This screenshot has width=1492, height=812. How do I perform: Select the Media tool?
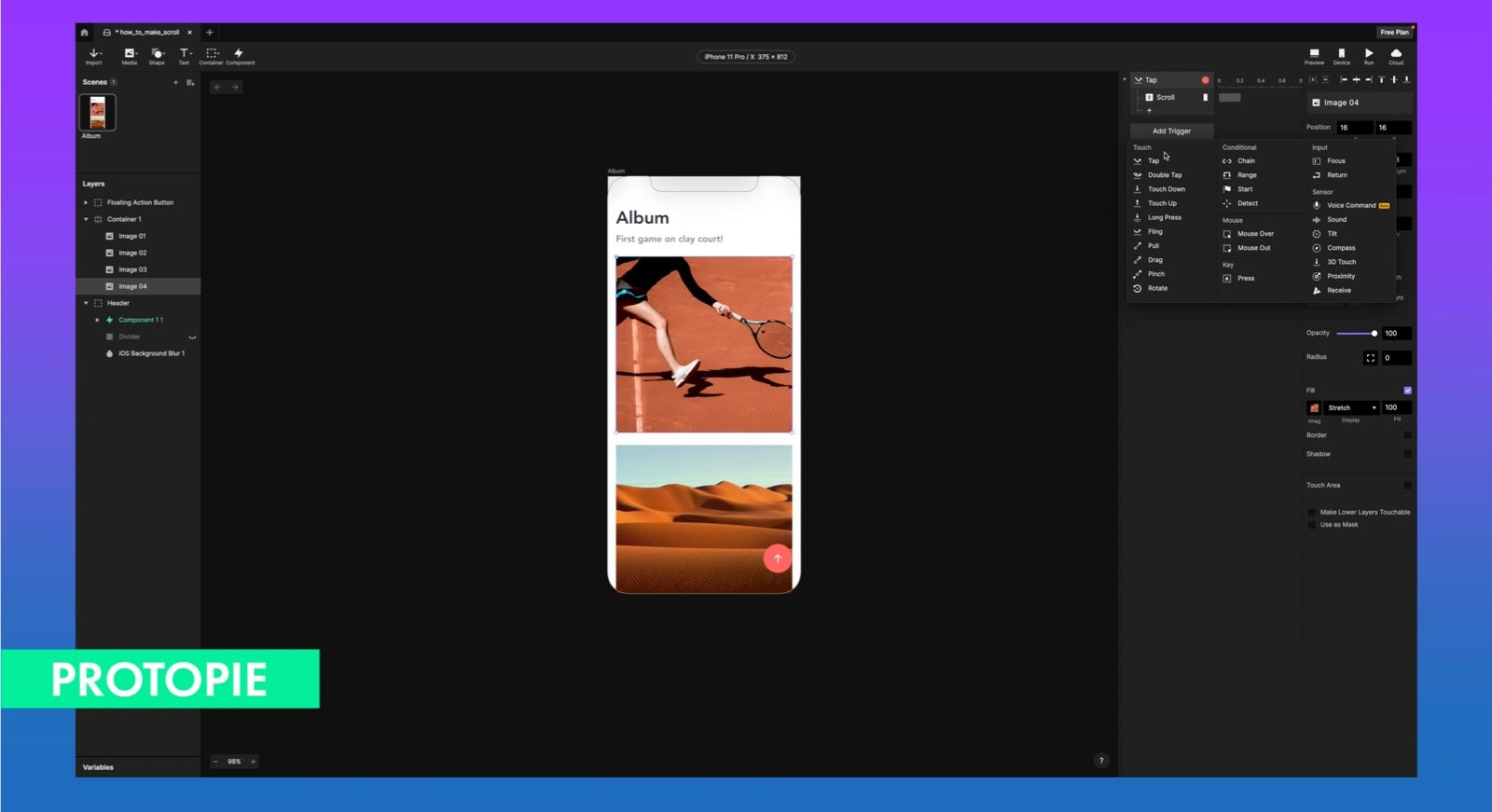[130, 57]
